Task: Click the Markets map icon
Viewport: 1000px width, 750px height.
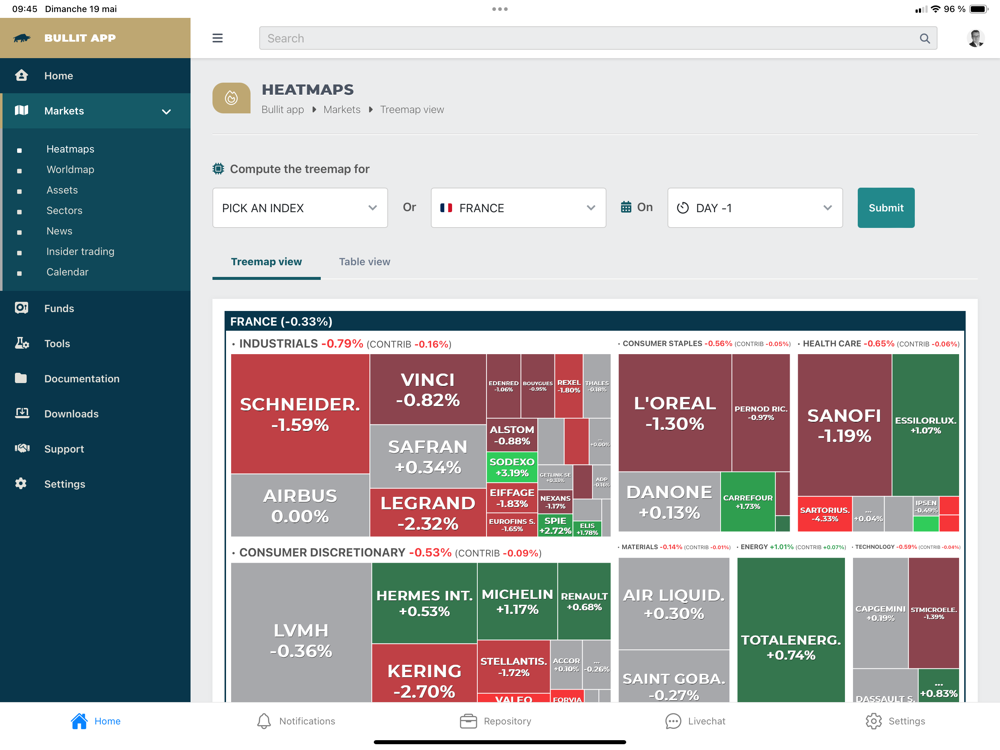Action: (22, 110)
